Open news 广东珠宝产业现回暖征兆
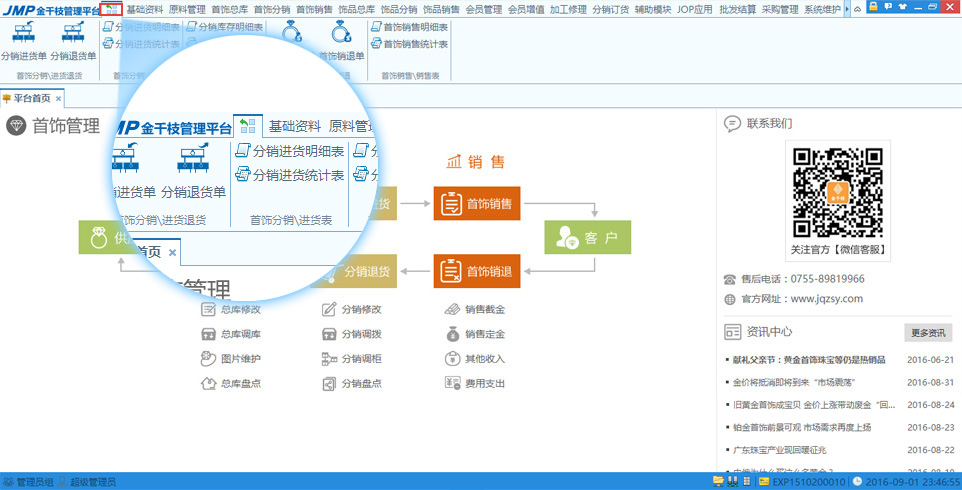This screenshot has height=490, width=962. [780, 450]
